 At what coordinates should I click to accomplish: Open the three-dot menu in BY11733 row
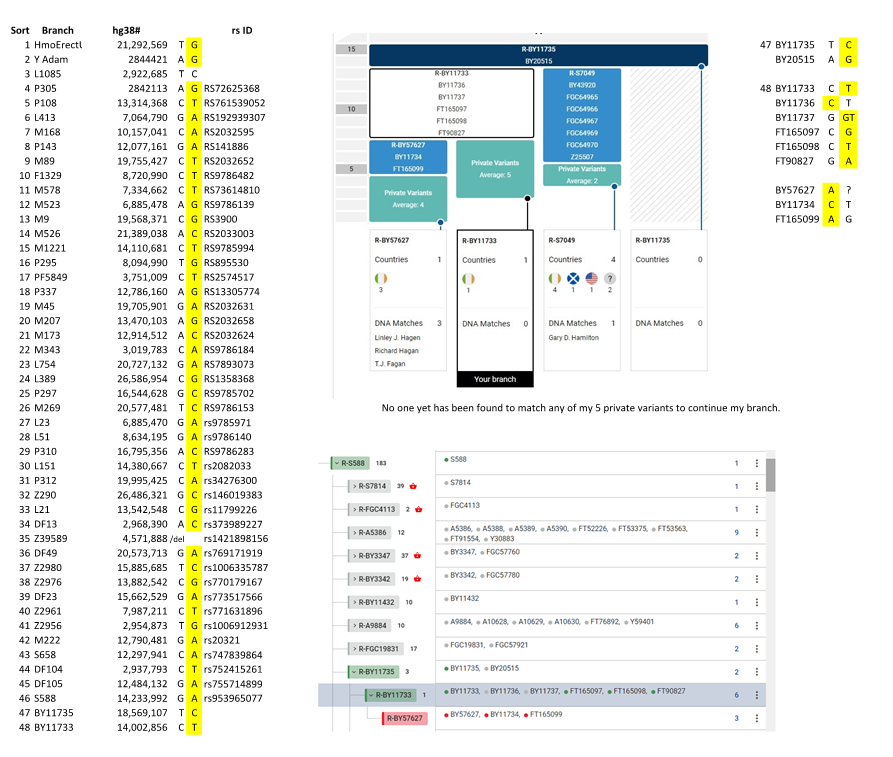(x=757, y=695)
